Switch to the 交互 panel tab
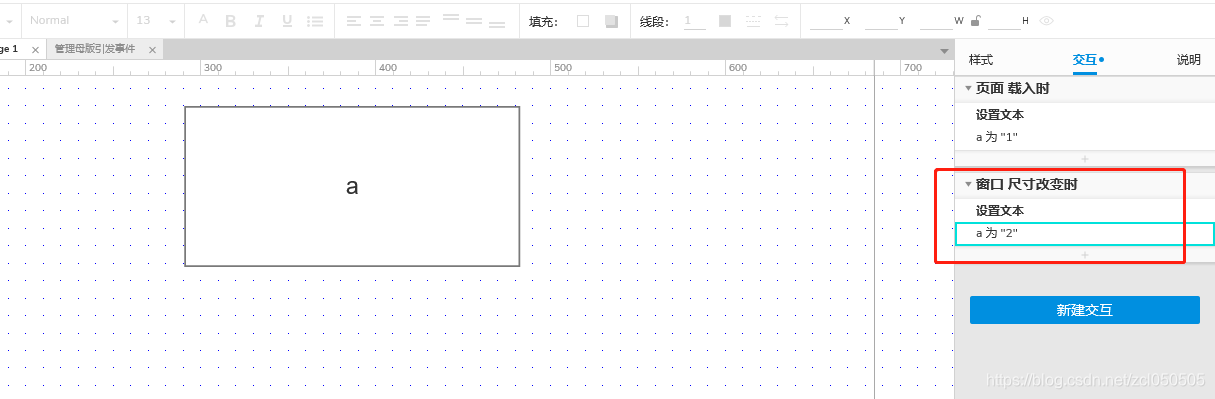The height and width of the screenshot is (399, 1215). (x=1085, y=60)
